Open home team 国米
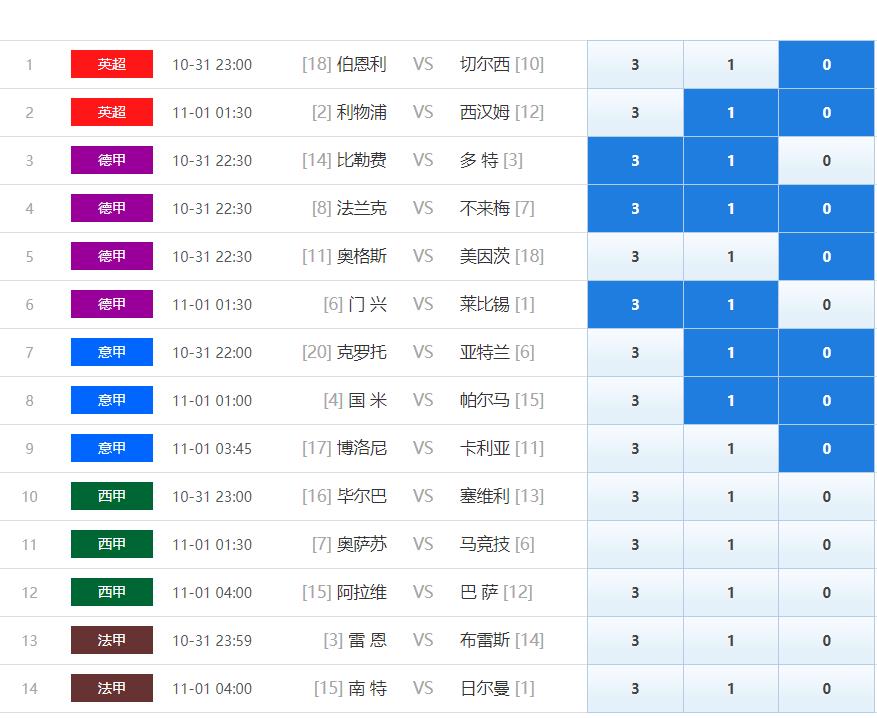Viewport: 877px width, 718px height. click(367, 401)
